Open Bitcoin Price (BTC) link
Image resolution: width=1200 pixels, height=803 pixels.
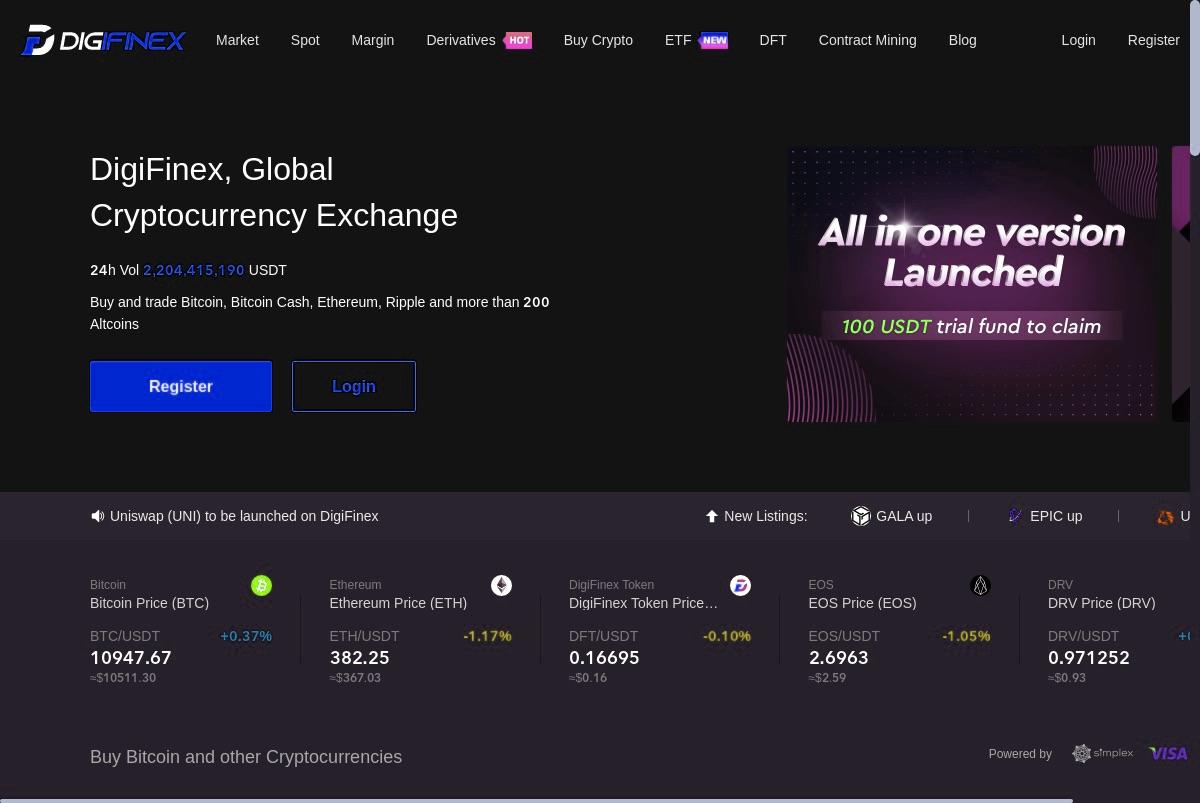(150, 603)
